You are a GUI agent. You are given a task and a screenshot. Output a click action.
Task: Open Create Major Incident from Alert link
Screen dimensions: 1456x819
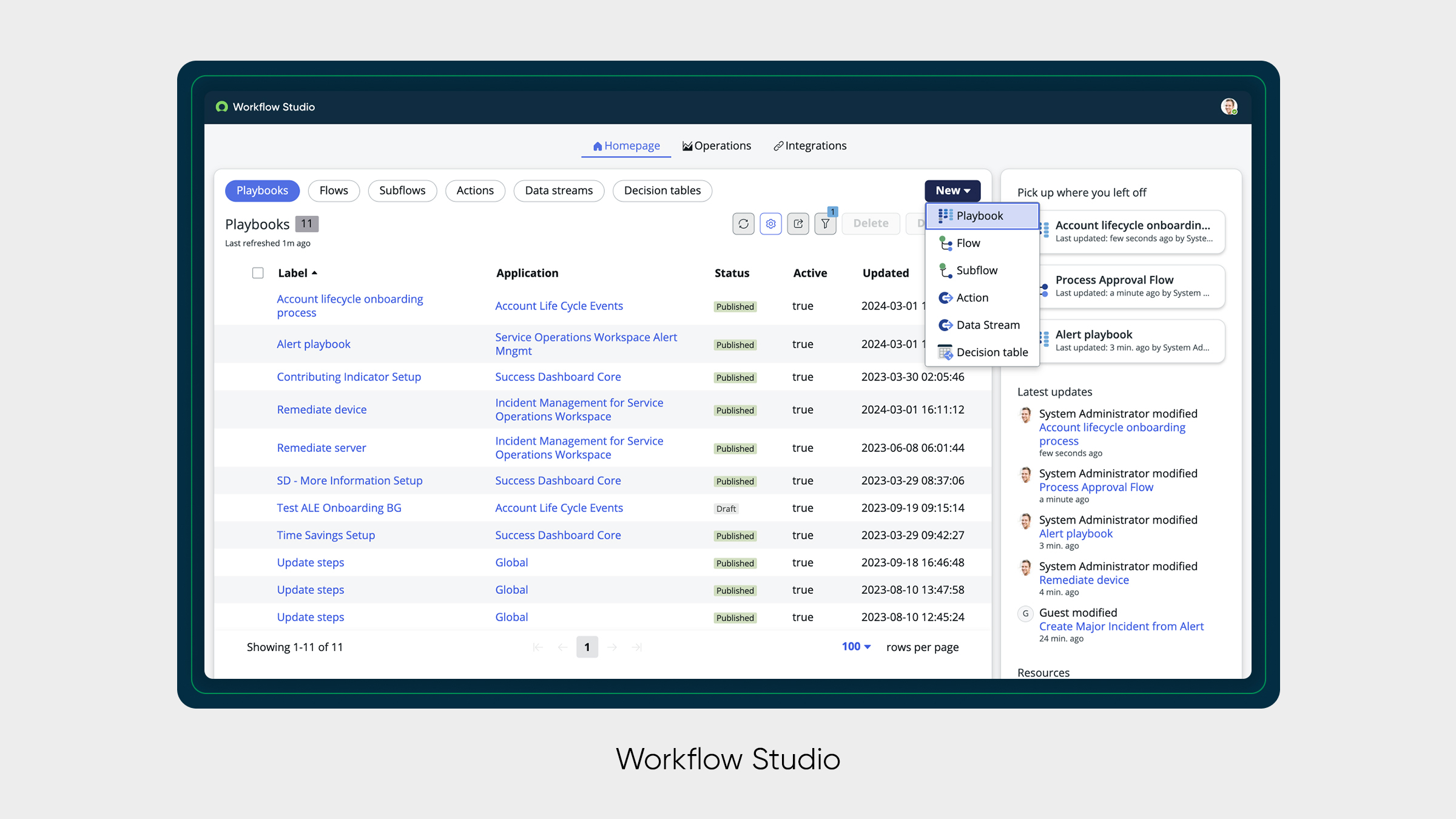click(x=1121, y=626)
